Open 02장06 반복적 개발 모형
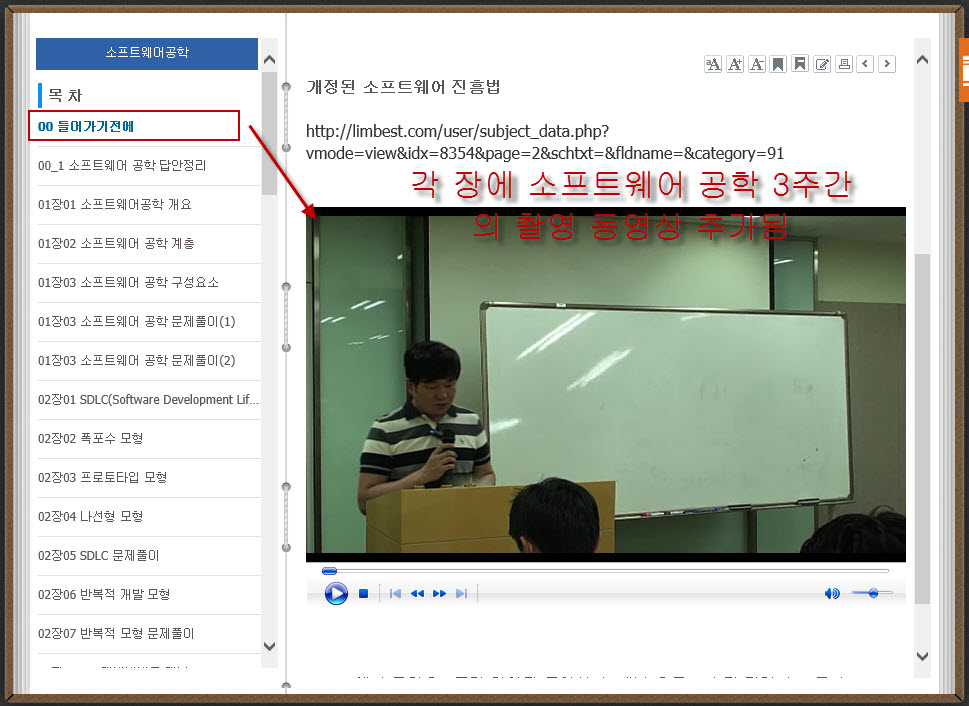This screenshot has width=969, height=706. [x=149, y=594]
